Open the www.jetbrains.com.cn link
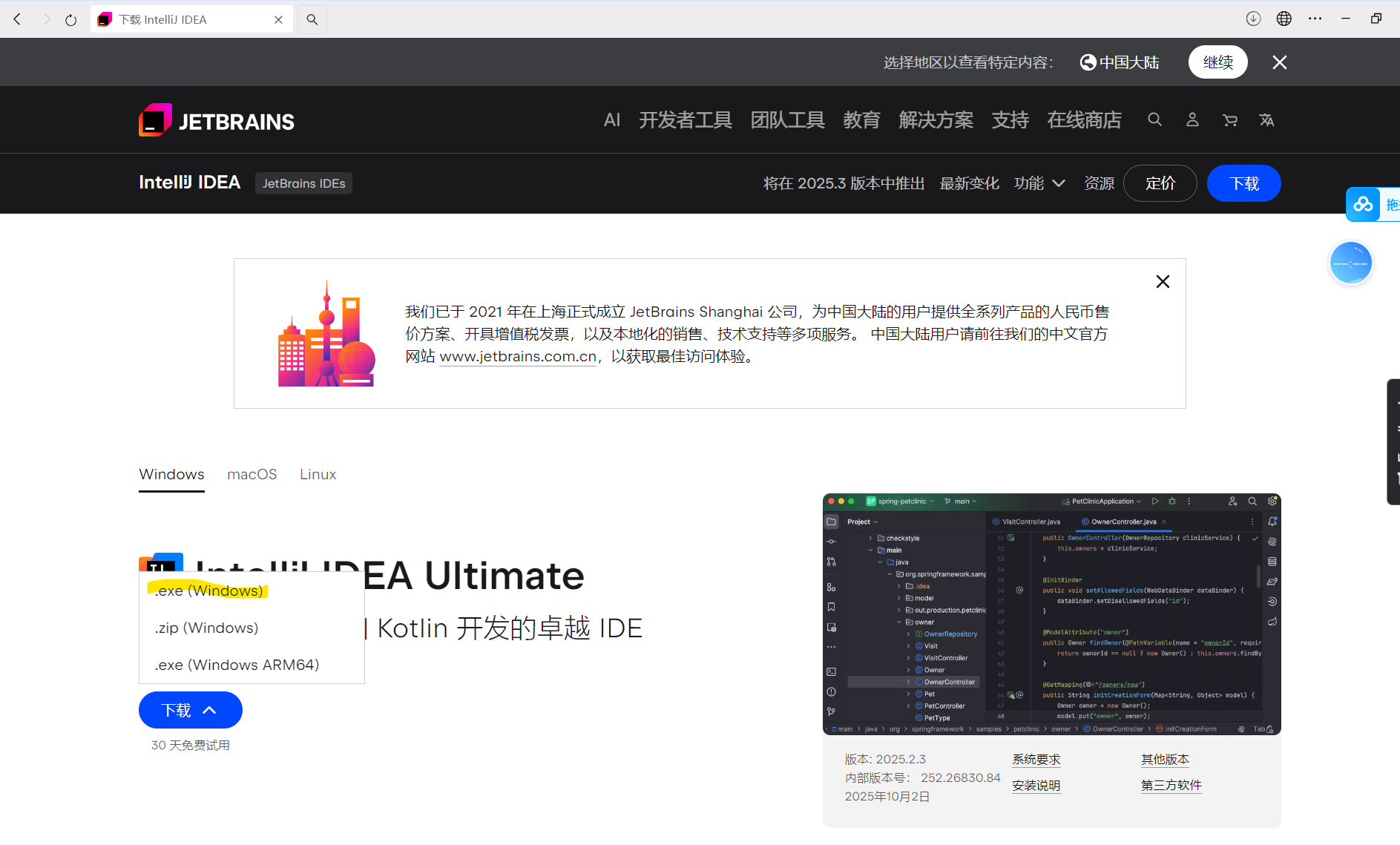1400x845 pixels. tap(517, 356)
